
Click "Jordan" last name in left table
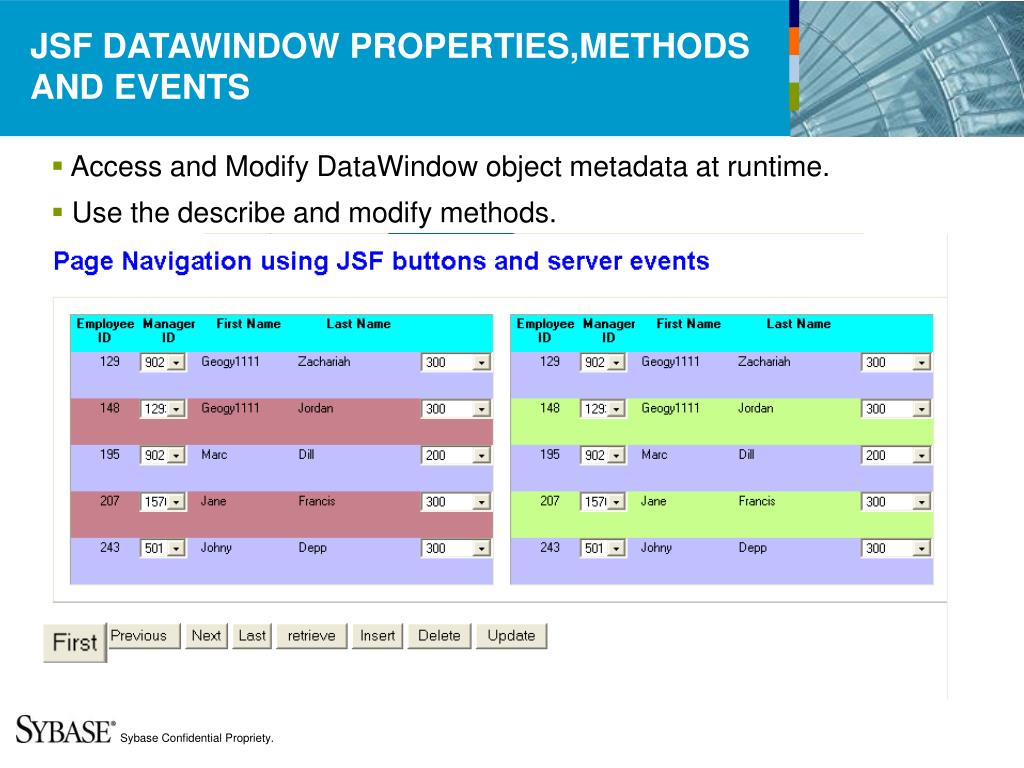[315, 408]
